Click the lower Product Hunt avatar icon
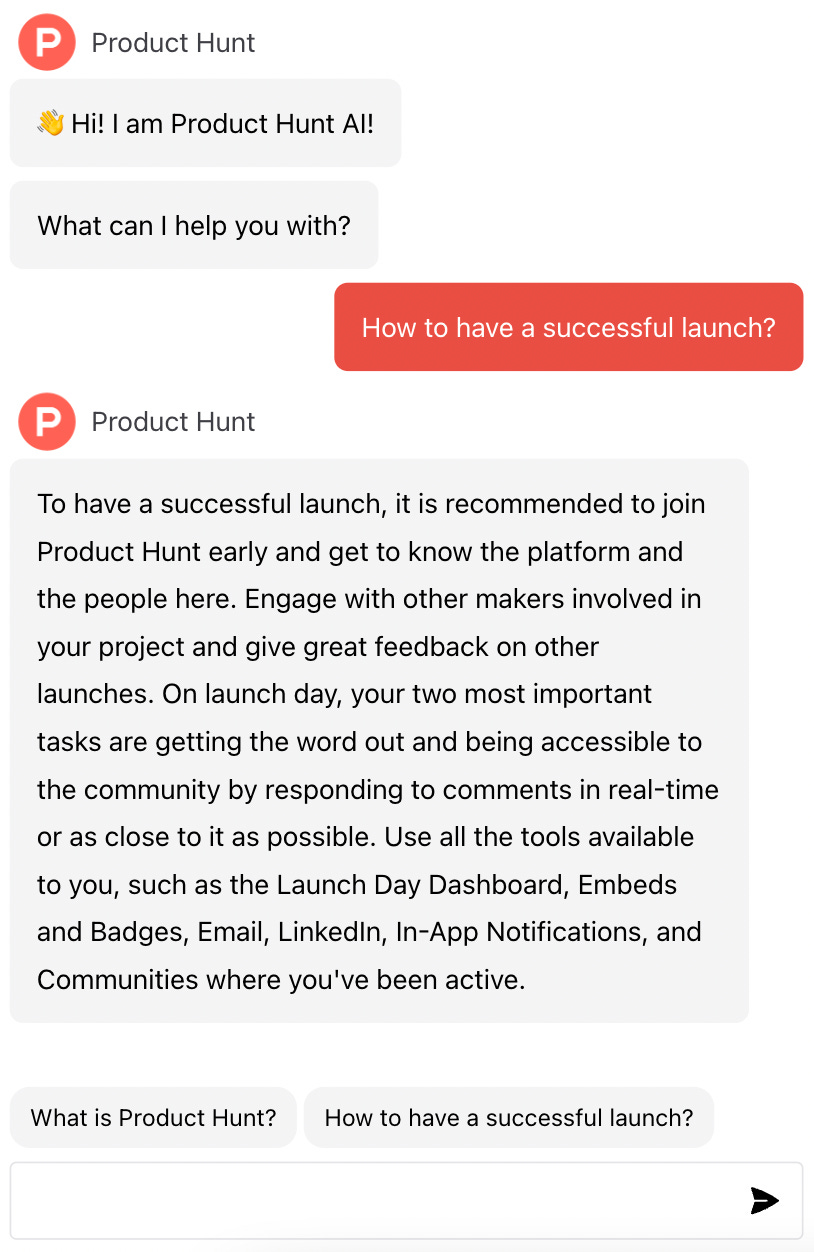The height and width of the screenshot is (1252, 814). [x=46, y=422]
